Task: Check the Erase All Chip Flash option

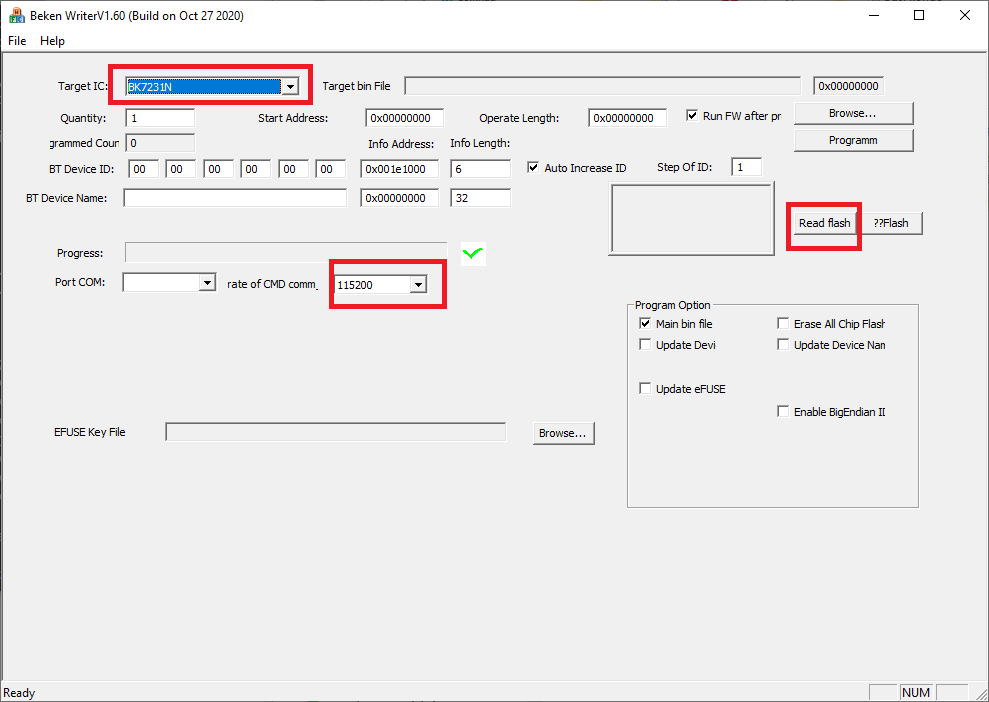Action: (x=783, y=324)
